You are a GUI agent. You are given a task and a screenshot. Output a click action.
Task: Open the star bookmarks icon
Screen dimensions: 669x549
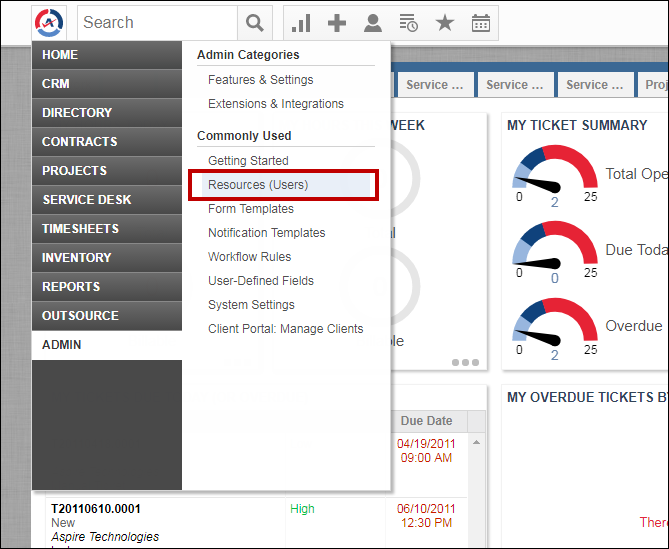pyautogui.click(x=444, y=23)
